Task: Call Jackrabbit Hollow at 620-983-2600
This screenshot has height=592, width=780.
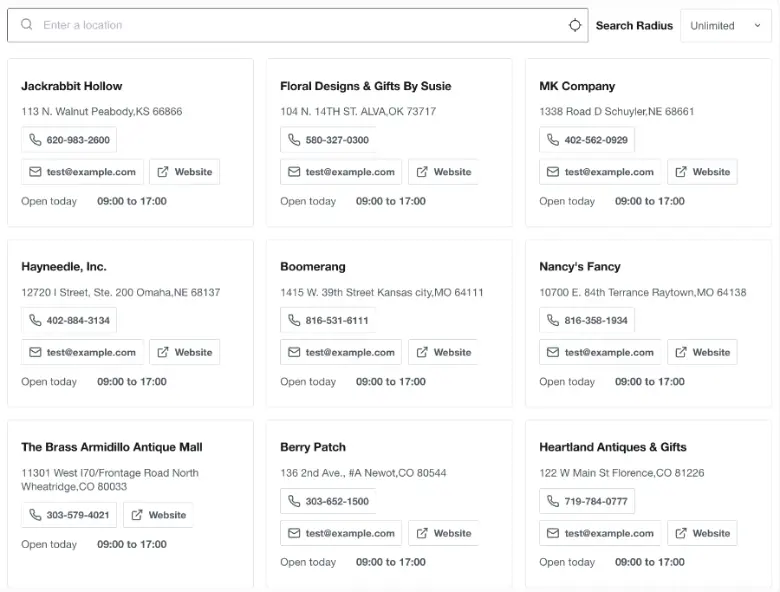Action: pos(69,140)
